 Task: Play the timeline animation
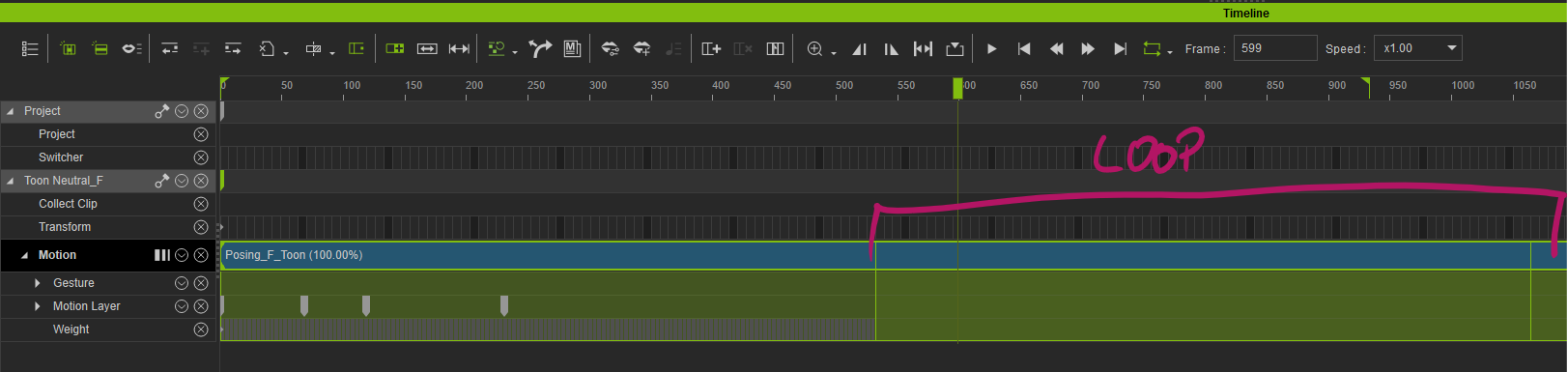tap(991, 48)
